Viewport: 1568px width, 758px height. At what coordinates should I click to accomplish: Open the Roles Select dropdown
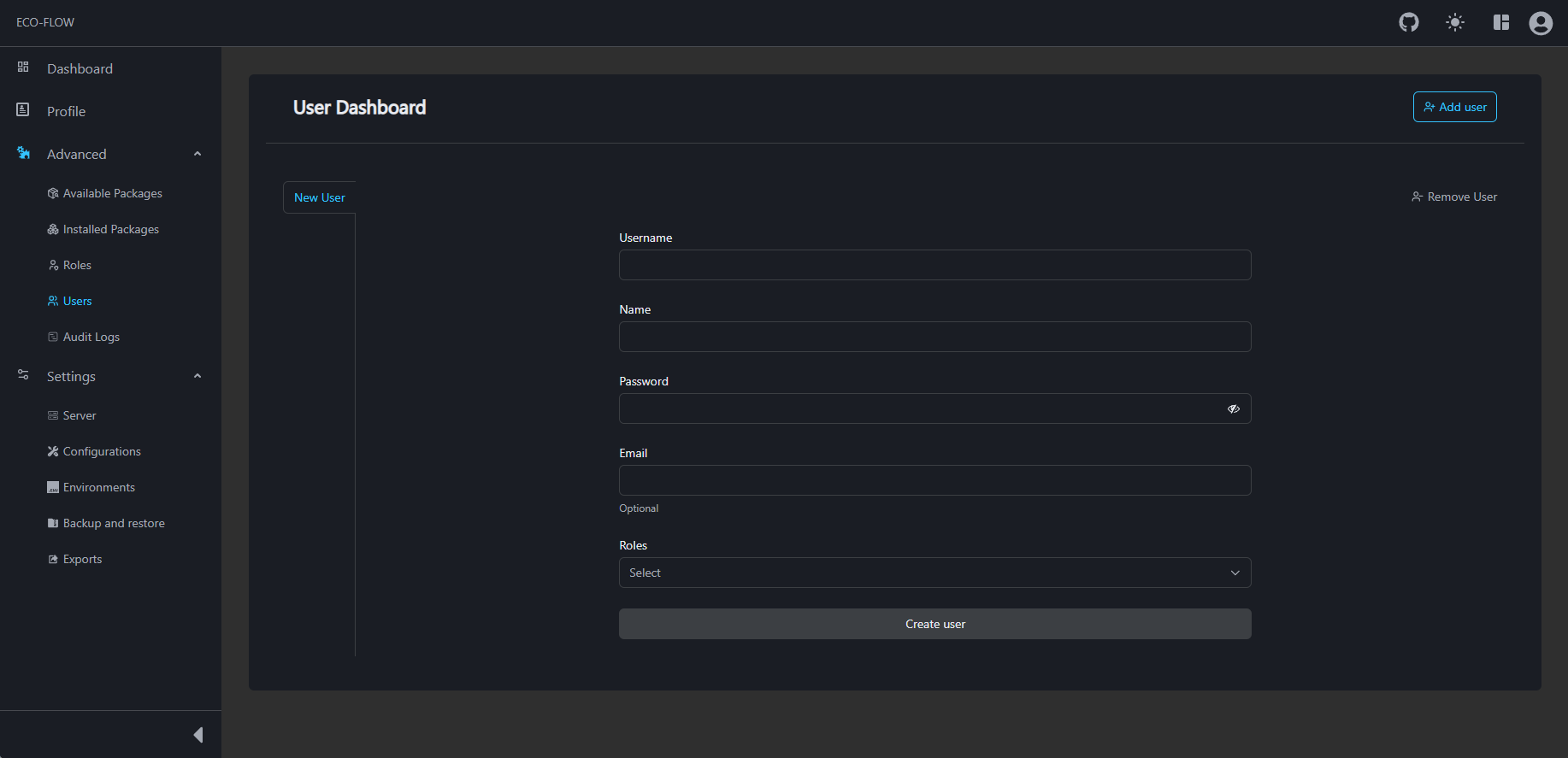(935, 573)
